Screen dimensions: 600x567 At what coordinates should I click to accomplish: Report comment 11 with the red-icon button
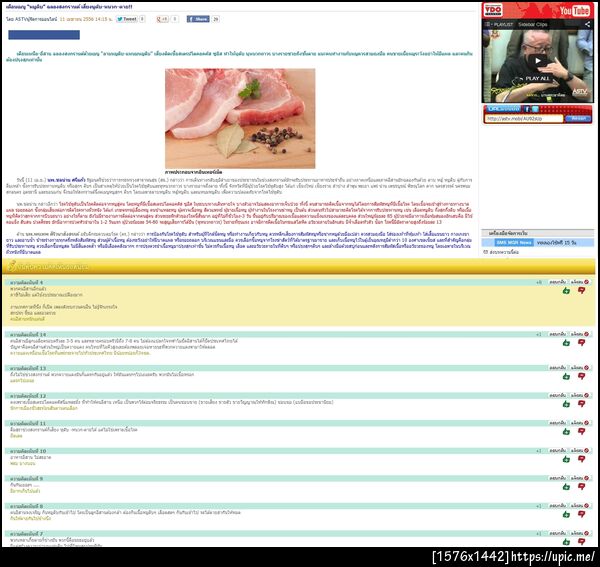click(x=580, y=423)
